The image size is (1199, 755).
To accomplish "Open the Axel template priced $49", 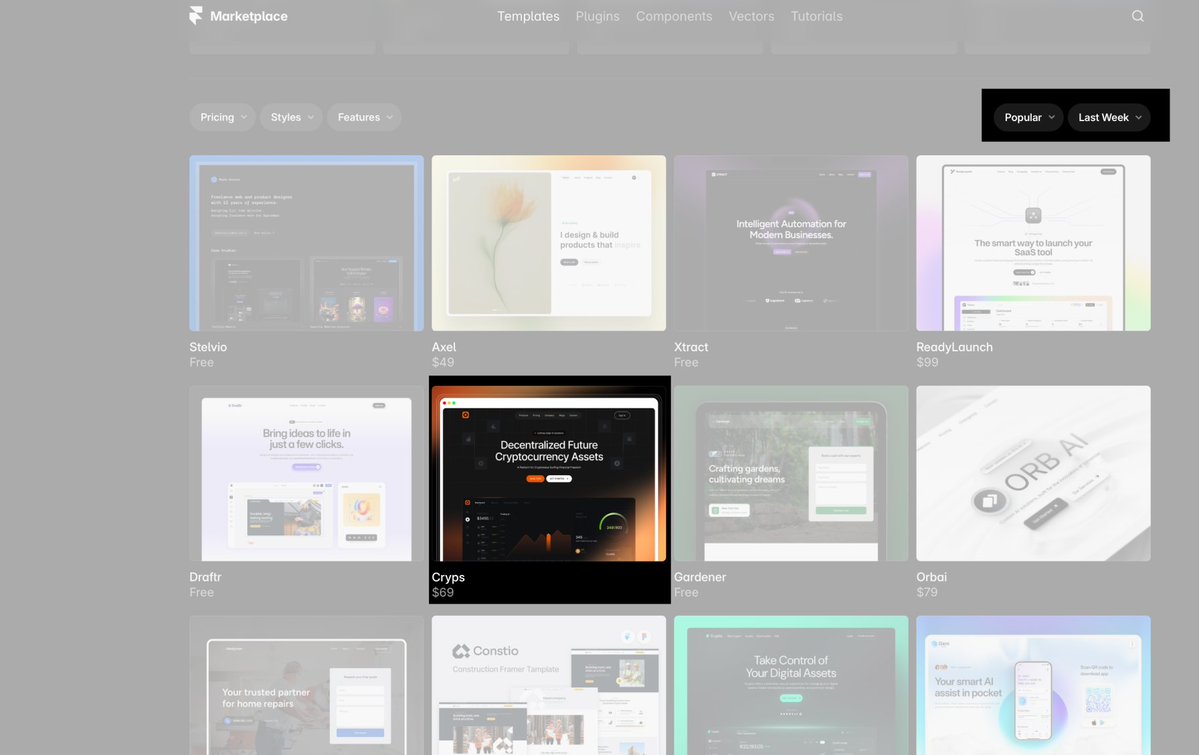I will pyautogui.click(x=548, y=242).
